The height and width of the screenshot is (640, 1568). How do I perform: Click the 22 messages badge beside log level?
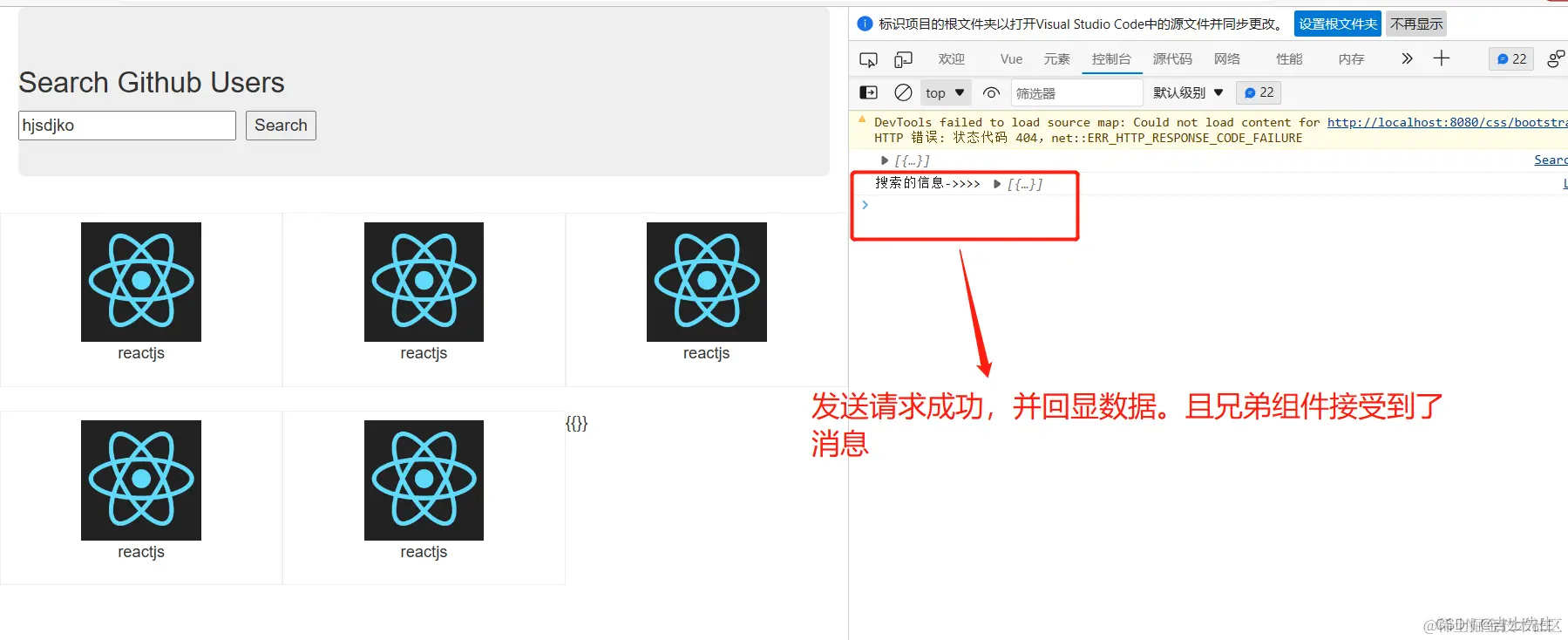(1259, 92)
